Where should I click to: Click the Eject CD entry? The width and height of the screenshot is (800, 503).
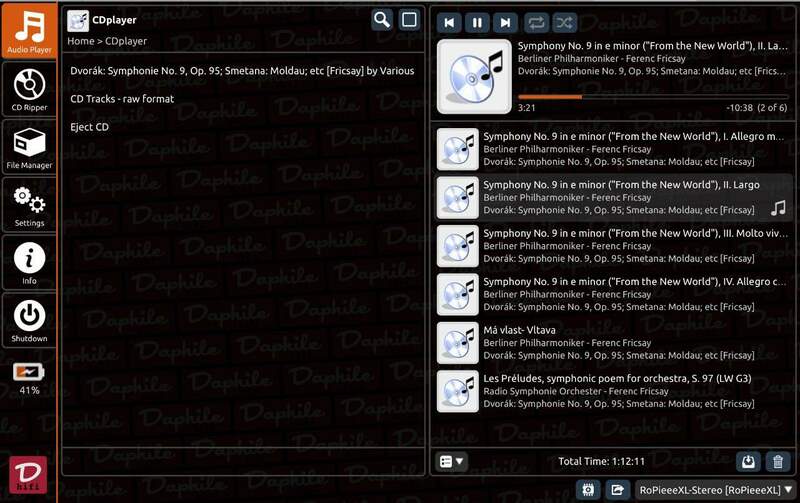pyautogui.click(x=89, y=127)
